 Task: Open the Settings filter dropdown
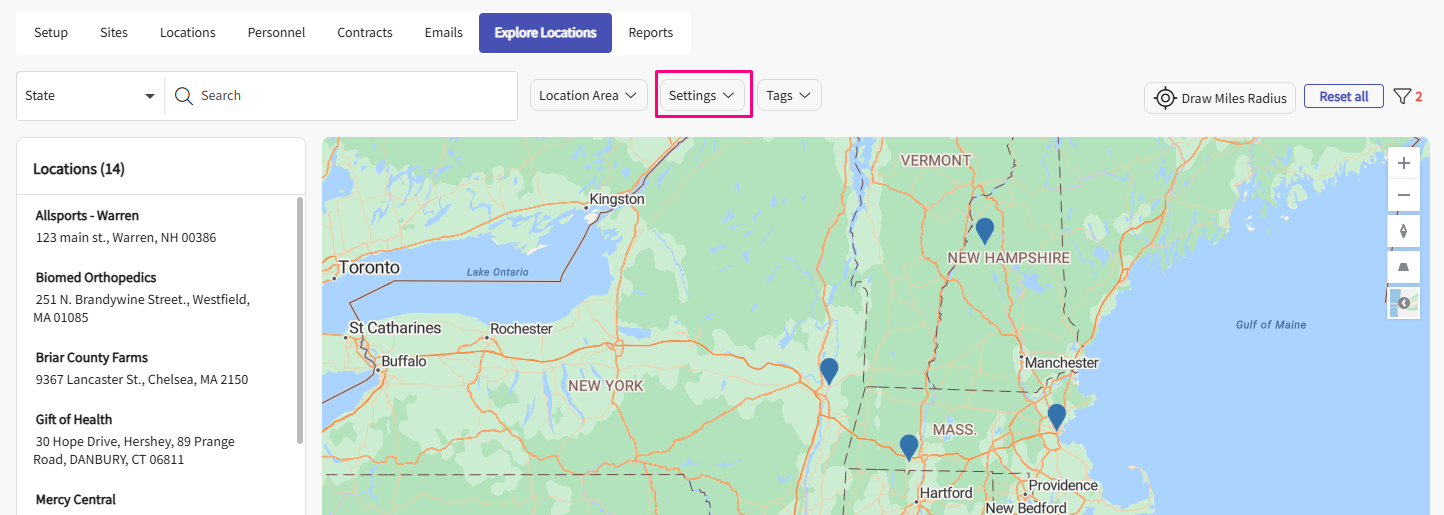click(702, 96)
